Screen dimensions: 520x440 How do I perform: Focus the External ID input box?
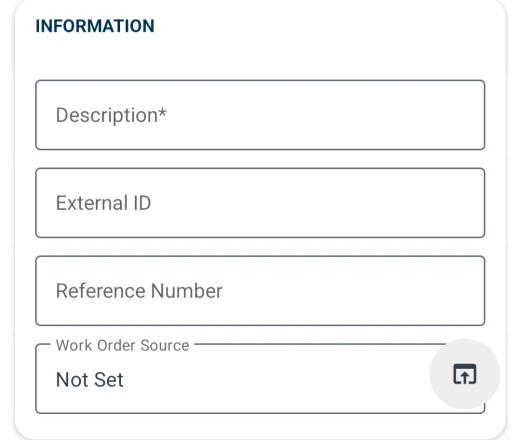[260, 203]
